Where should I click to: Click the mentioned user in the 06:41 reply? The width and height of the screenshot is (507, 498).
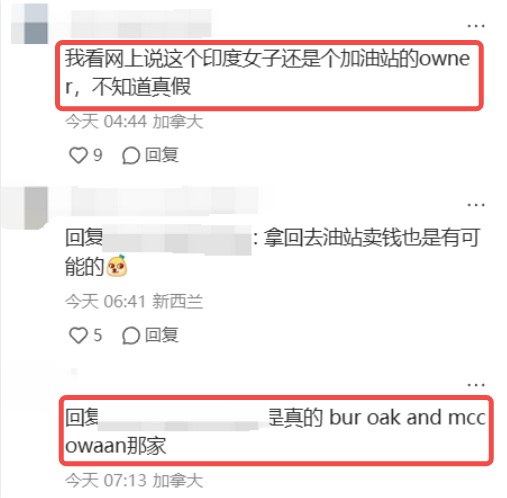point(177,239)
